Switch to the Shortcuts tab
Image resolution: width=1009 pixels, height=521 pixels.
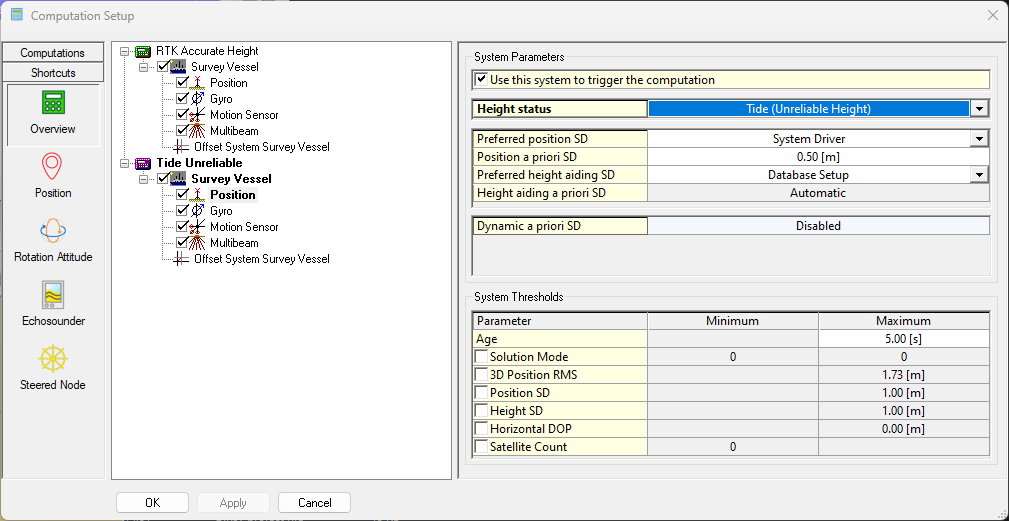pos(53,73)
